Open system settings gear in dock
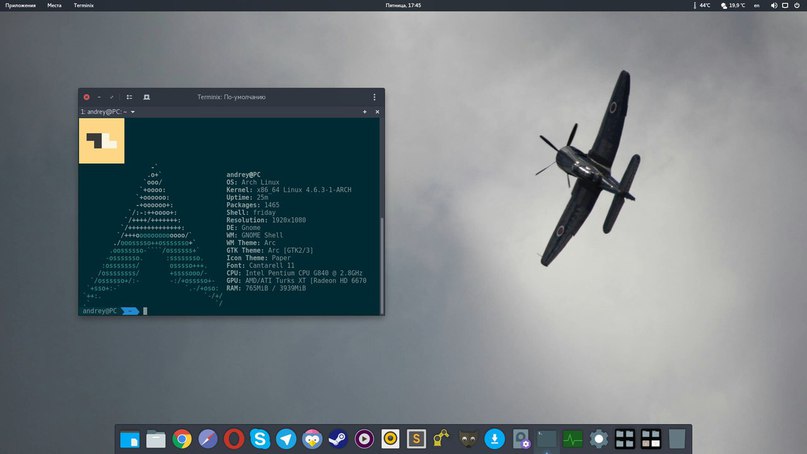 point(599,440)
